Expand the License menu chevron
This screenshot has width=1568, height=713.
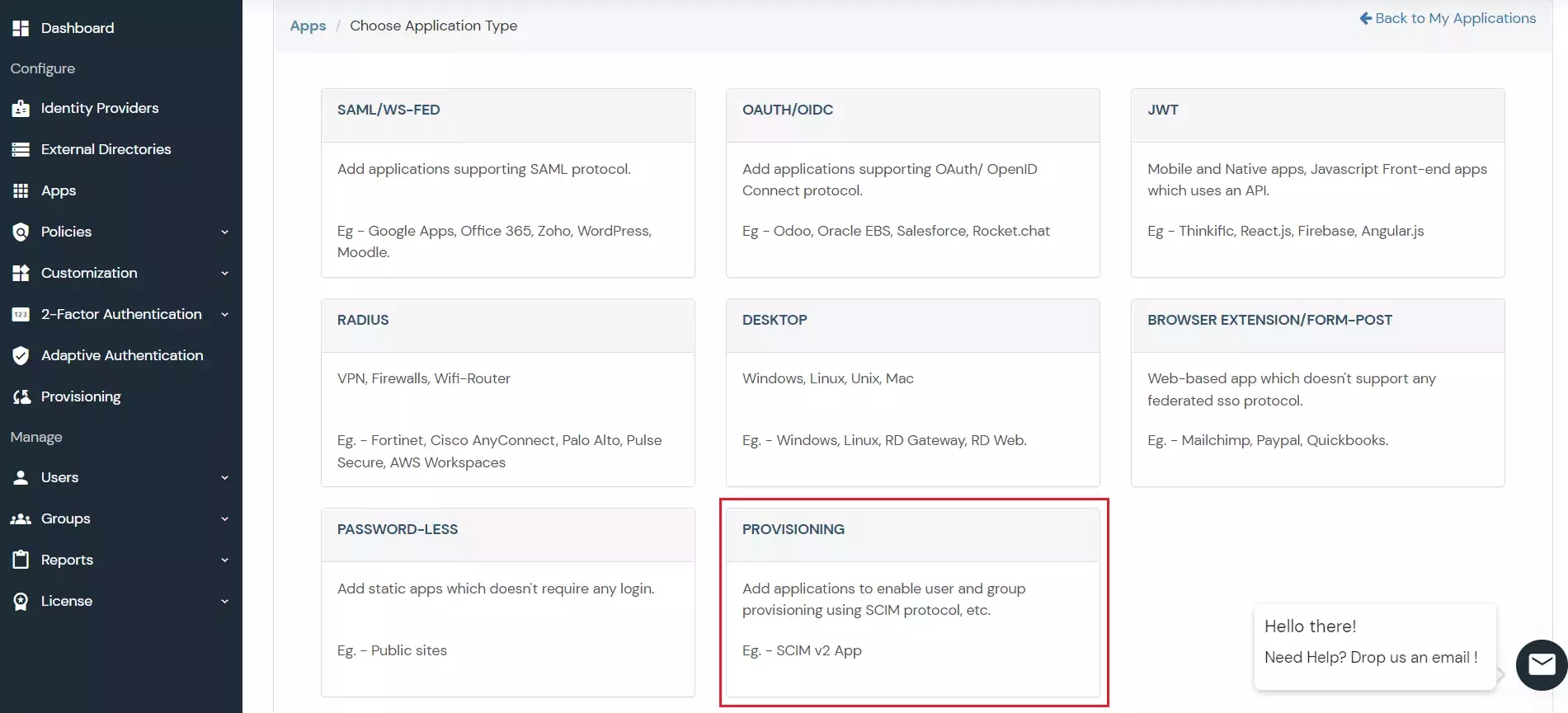click(x=224, y=601)
